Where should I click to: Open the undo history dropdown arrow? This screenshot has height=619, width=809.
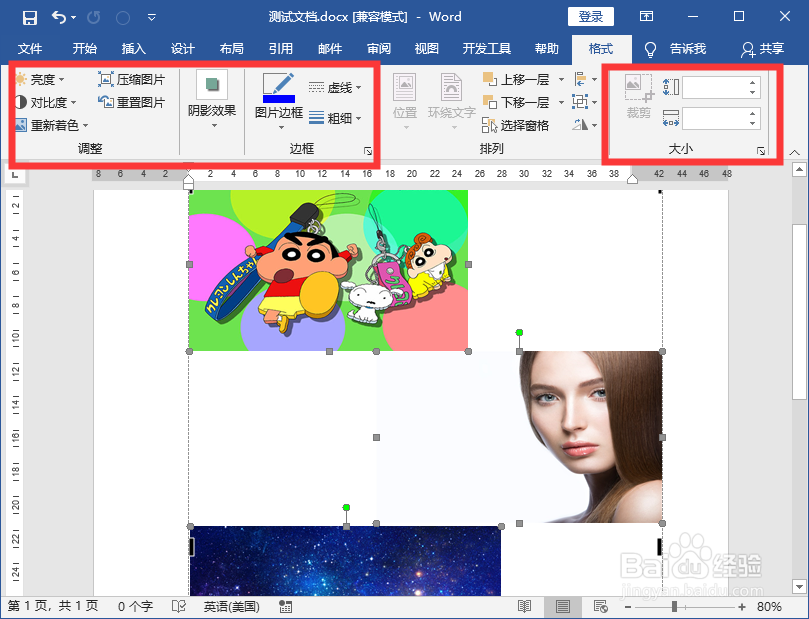pos(73,18)
